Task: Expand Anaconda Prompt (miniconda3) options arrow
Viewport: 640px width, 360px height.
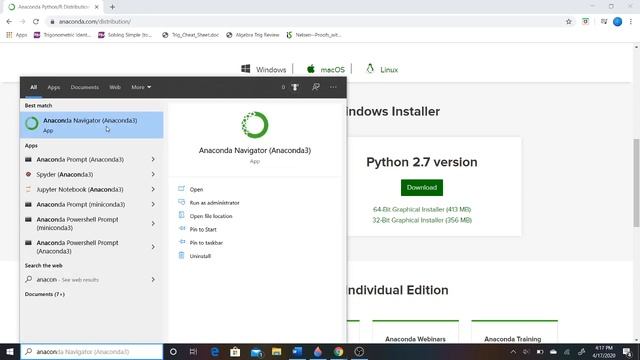Action: (153, 204)
